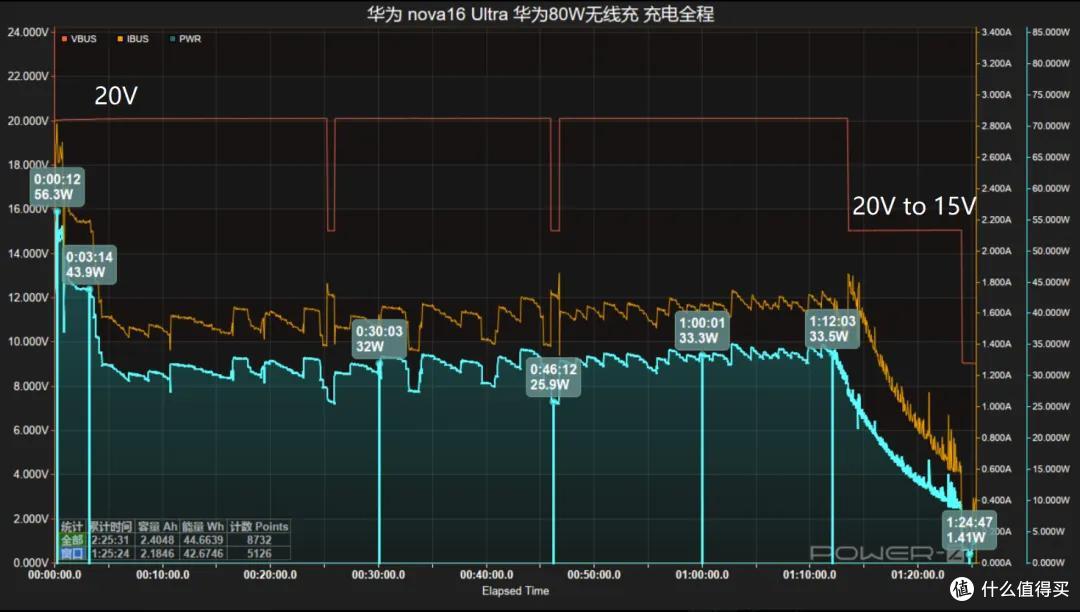The image size is (1080, 612).
Task: Click the 10.000V voltage axis label
Action: [28, 341]
